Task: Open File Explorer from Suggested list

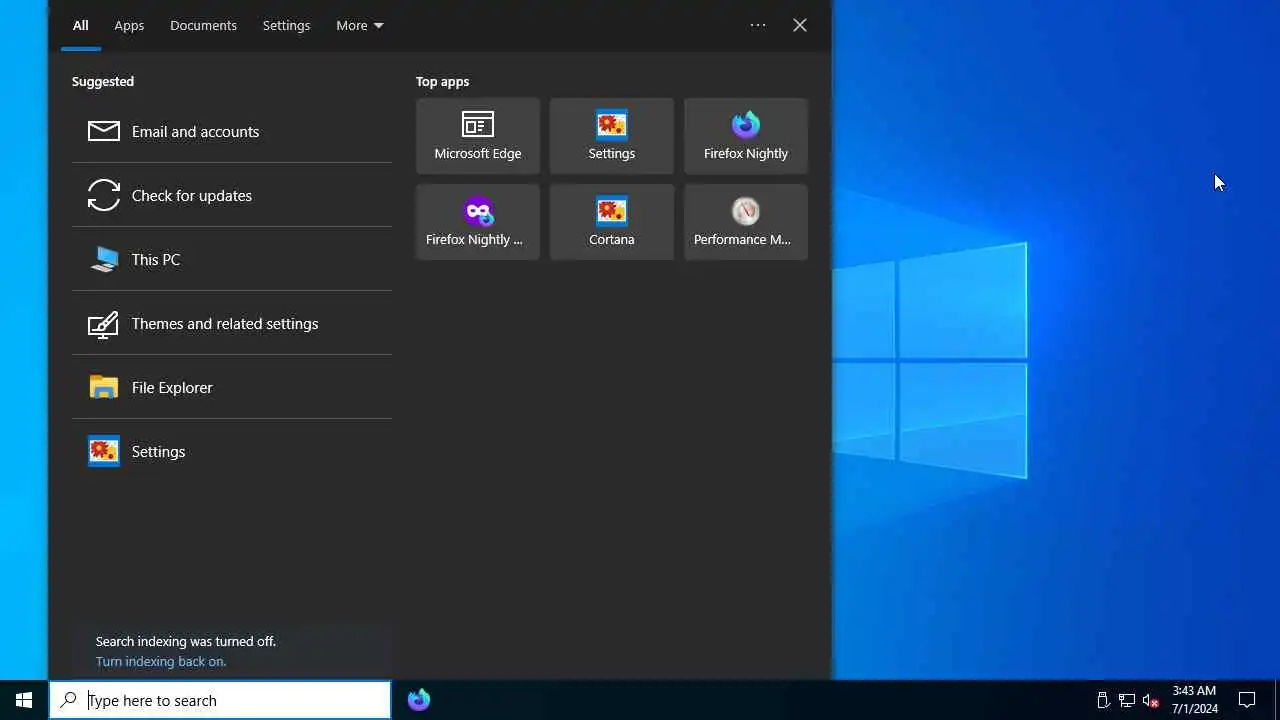Action: pos(232,387)
